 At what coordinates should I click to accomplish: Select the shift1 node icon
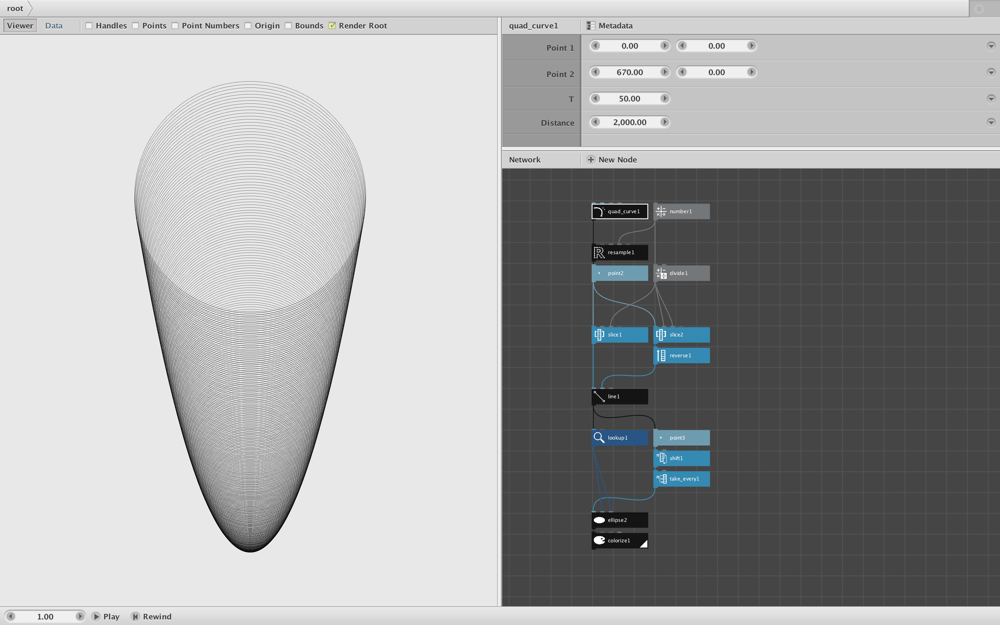click(x=661, y=458)
